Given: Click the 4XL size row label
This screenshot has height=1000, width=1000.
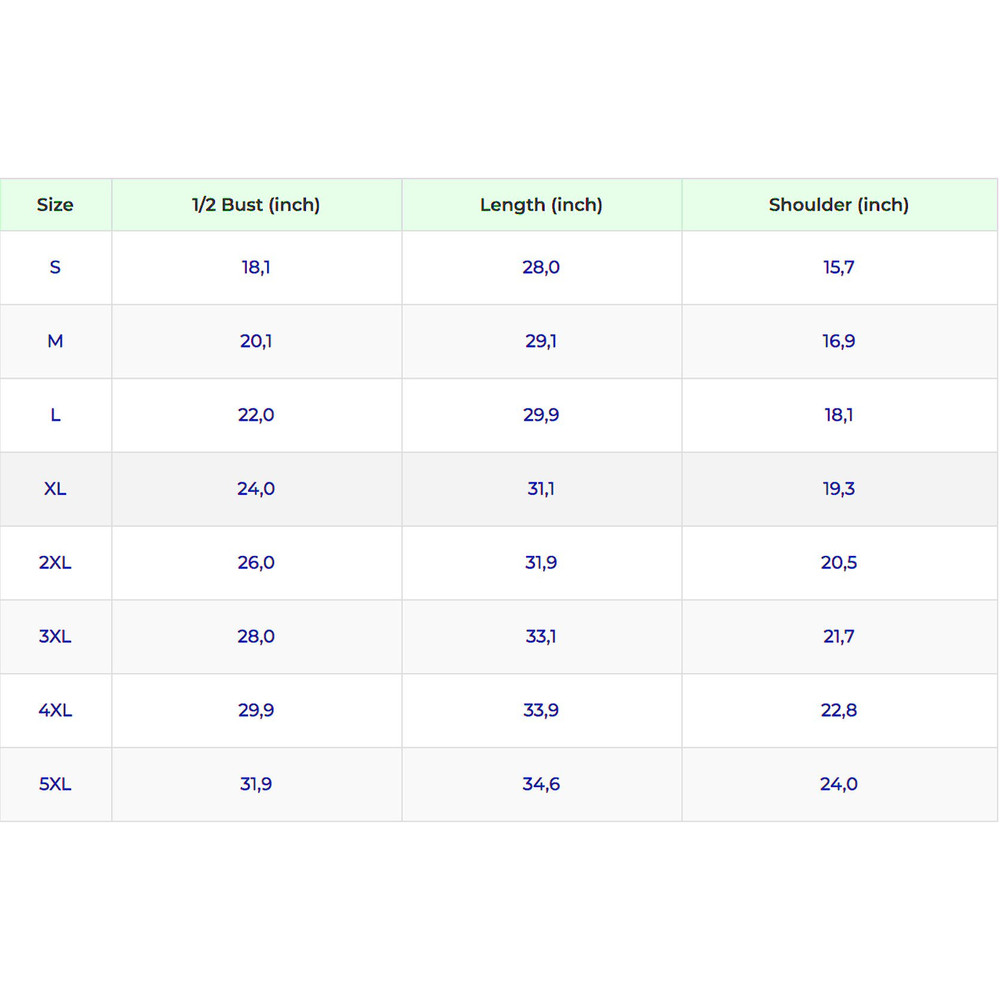Looking at the screenshot, I should (x=55, y=710).
